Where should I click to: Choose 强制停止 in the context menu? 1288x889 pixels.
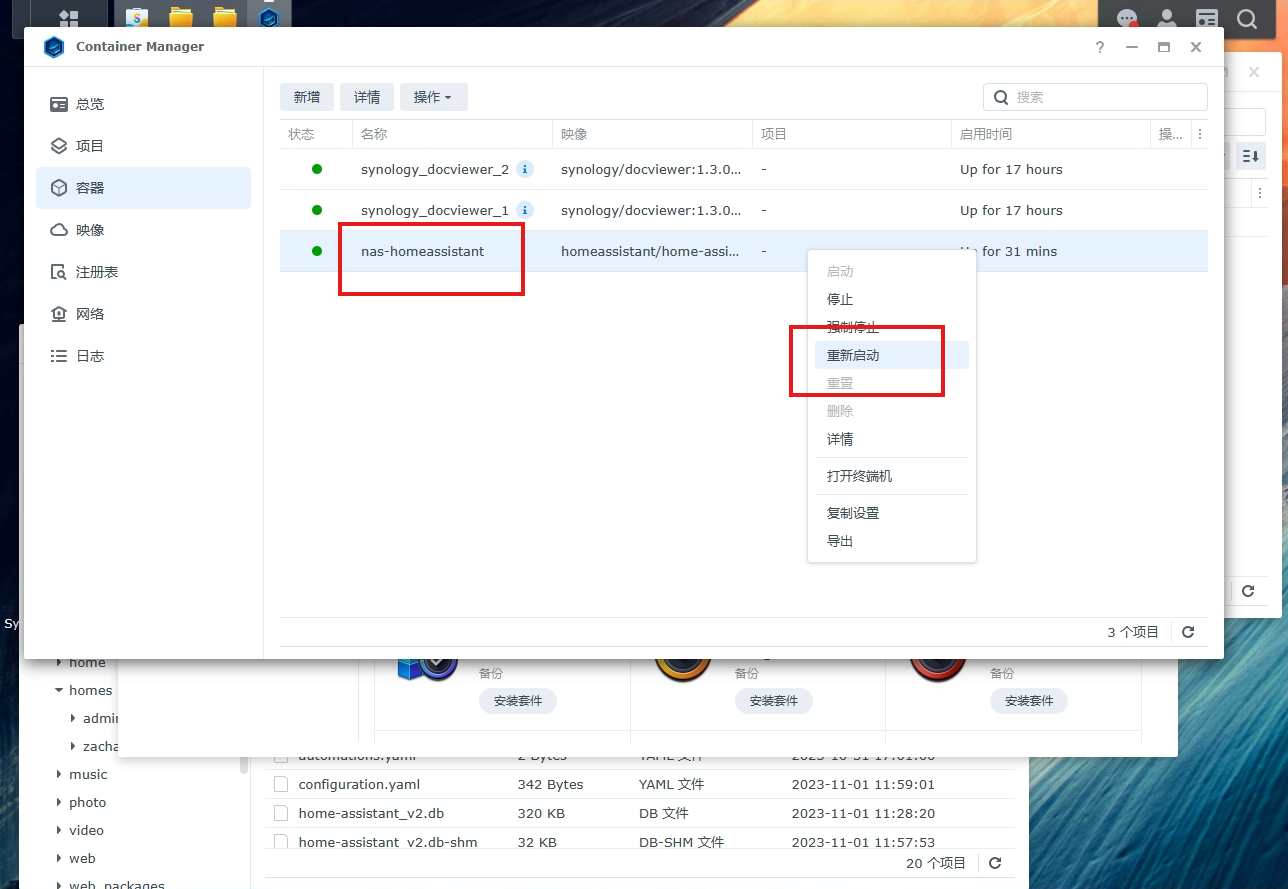891,327
